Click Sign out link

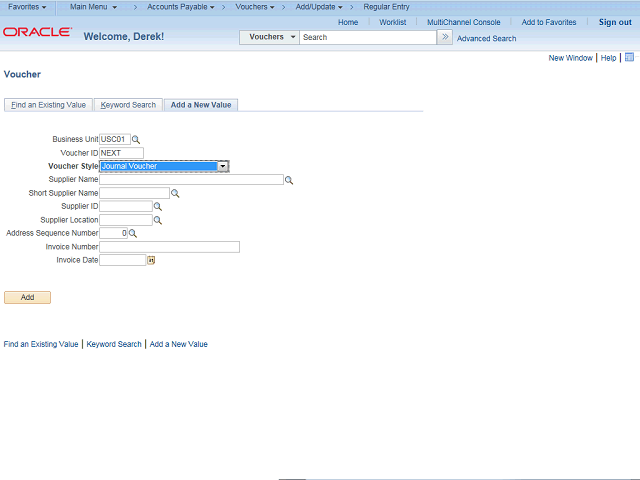click(615, 22)
